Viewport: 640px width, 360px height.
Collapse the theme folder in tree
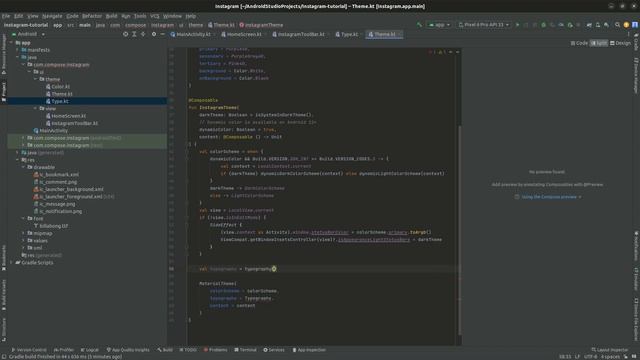(36, 79)
